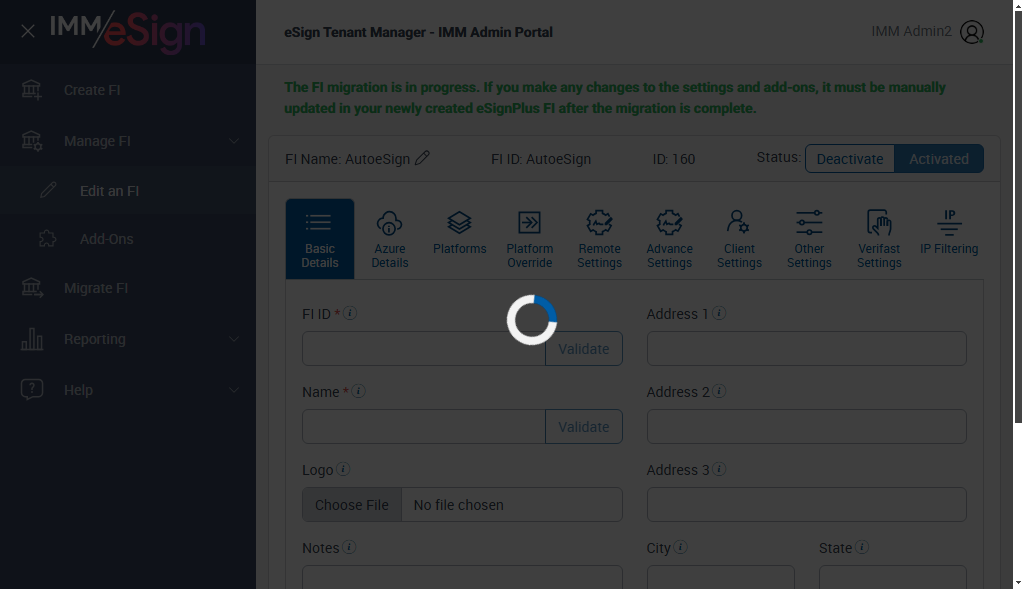Show info tooltip for Address 3
The width and height of the screenshot is (1024, 589).
point(719,469)
